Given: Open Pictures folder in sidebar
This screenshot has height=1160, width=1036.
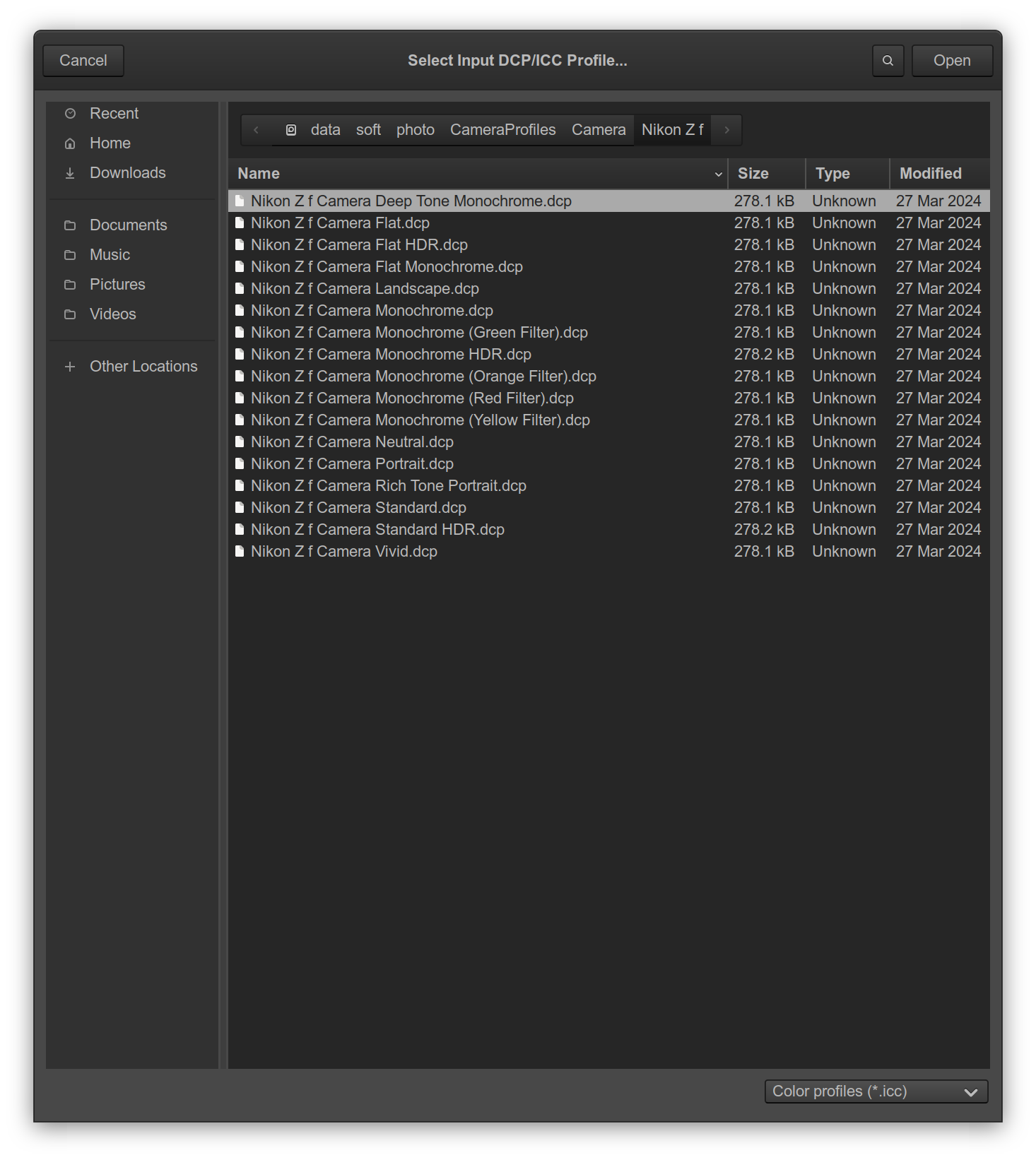Looking at the screenshot, I should point(117,285).
